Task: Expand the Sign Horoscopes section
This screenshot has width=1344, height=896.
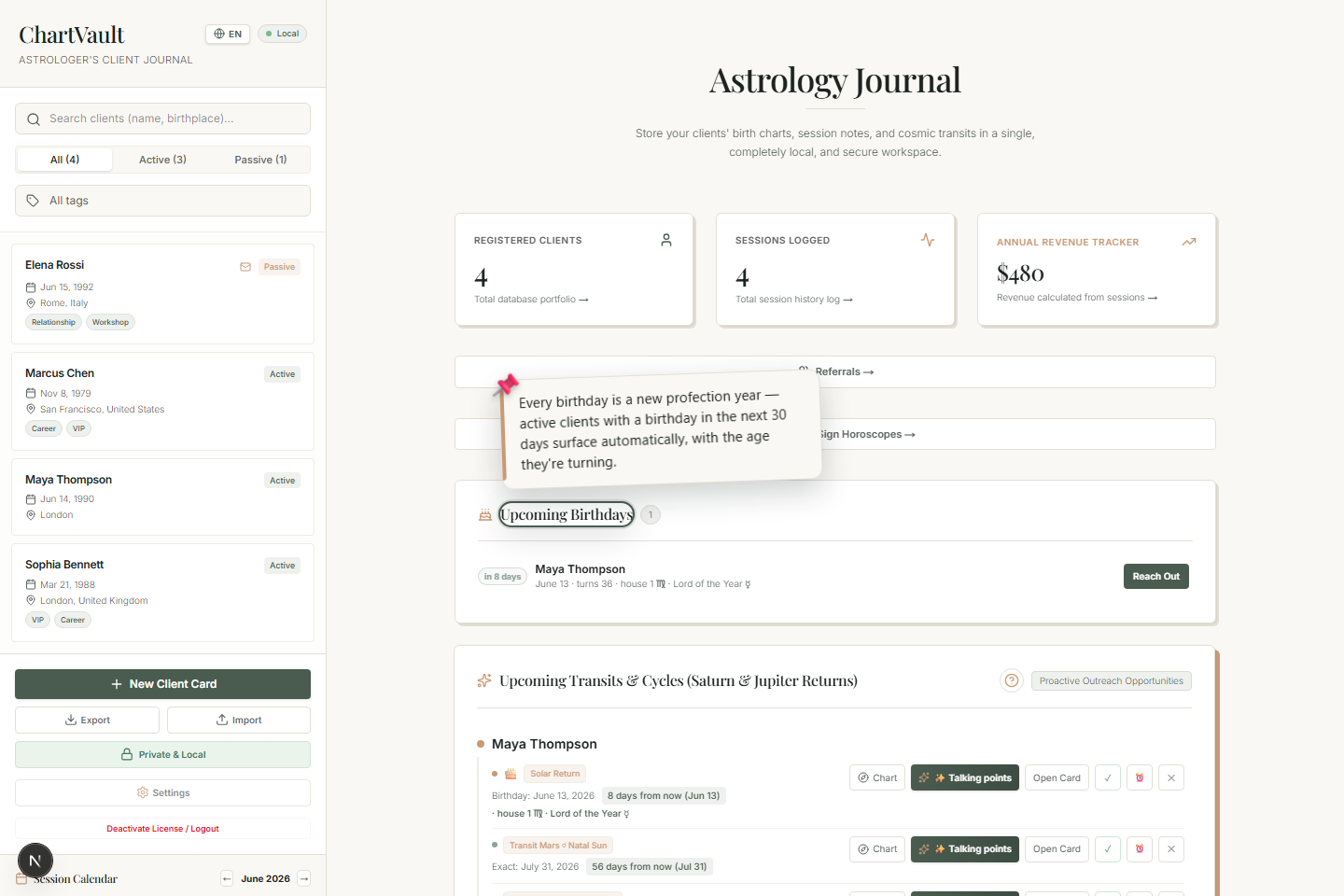Action: coord(834,434)
